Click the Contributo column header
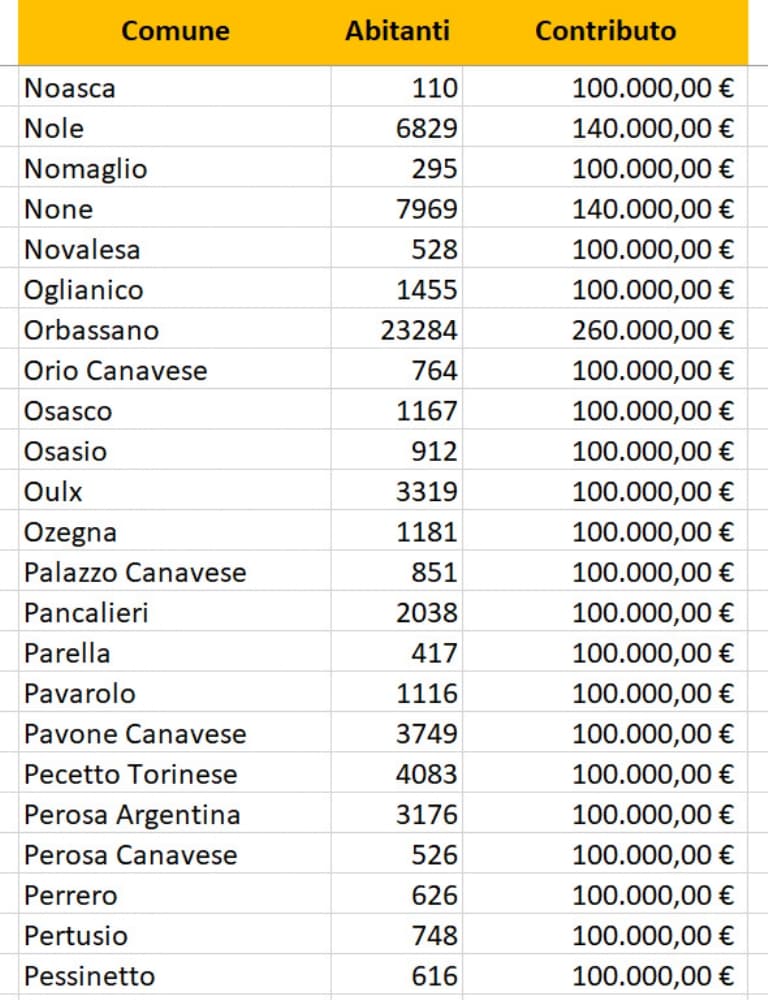Image resolution: width=768 pixels, height=1000 pixels. coord(605,31)
